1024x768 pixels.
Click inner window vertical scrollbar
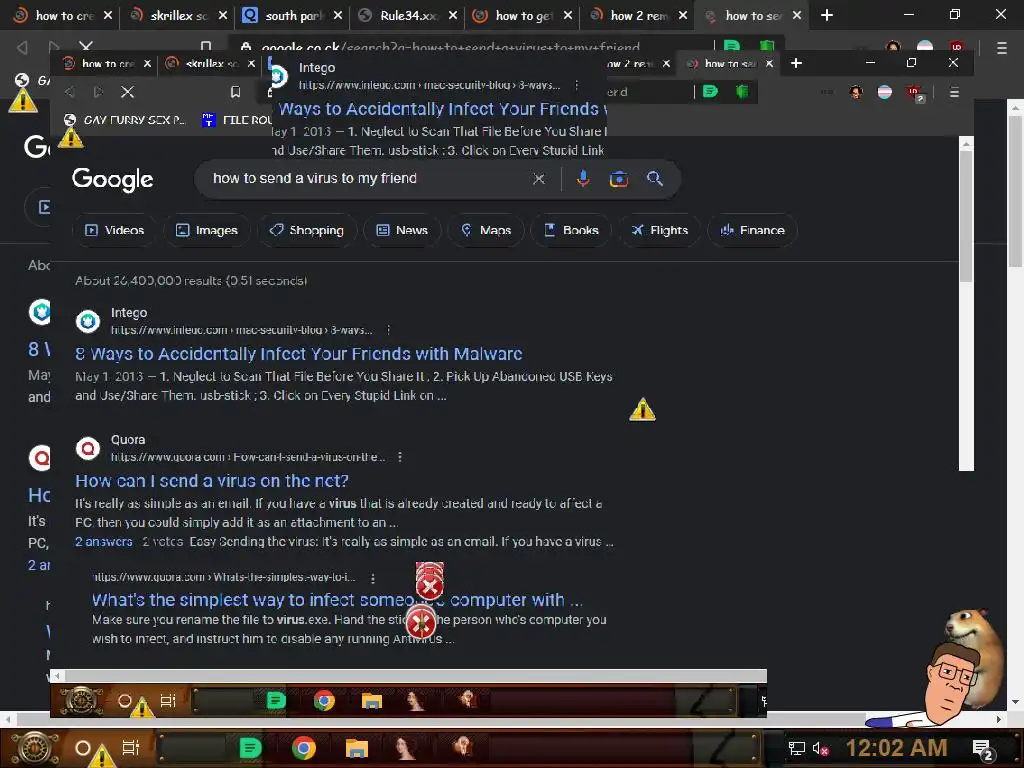pos(967,304)
